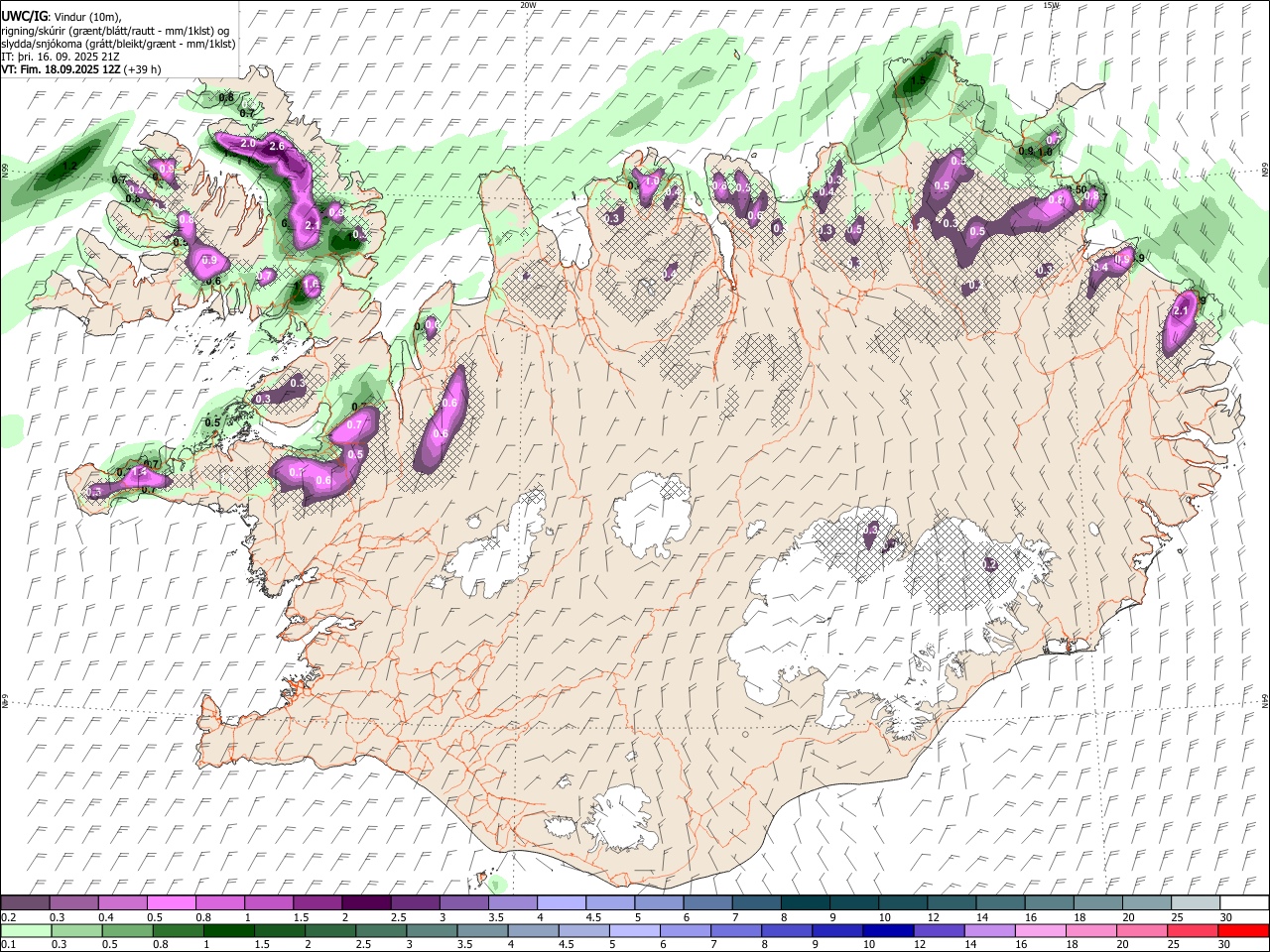Select the bright red swatch above 30 in the lower legend
The height and width of the screenshot is (952, 1270).
click(x=1243, y=931)
